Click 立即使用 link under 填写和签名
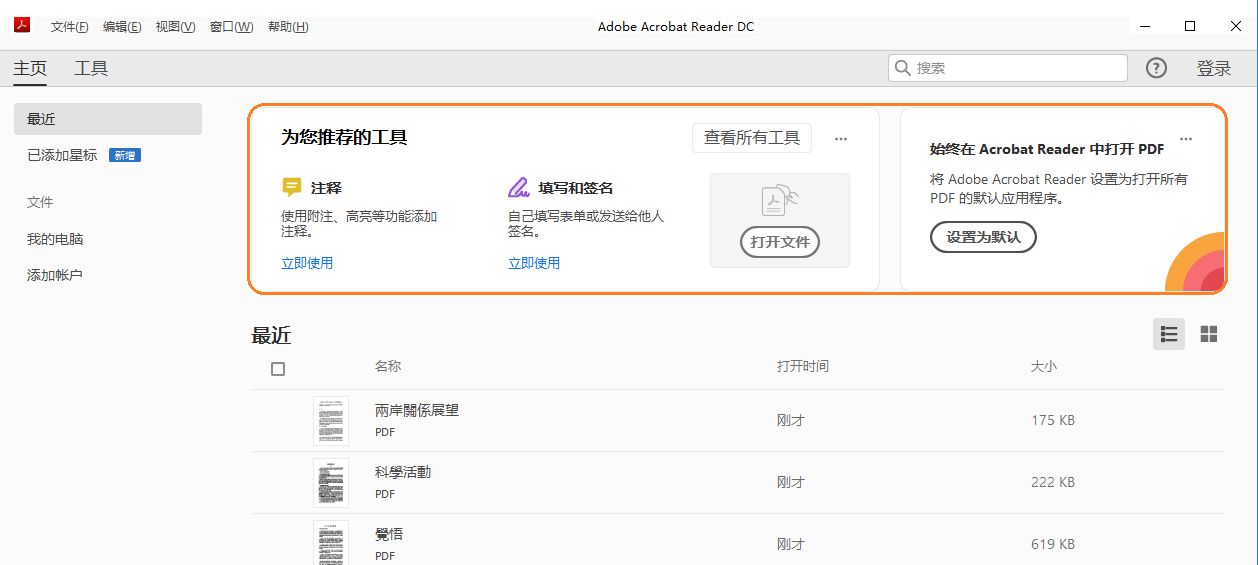The image size is (1258, 565). click(534, 263)
